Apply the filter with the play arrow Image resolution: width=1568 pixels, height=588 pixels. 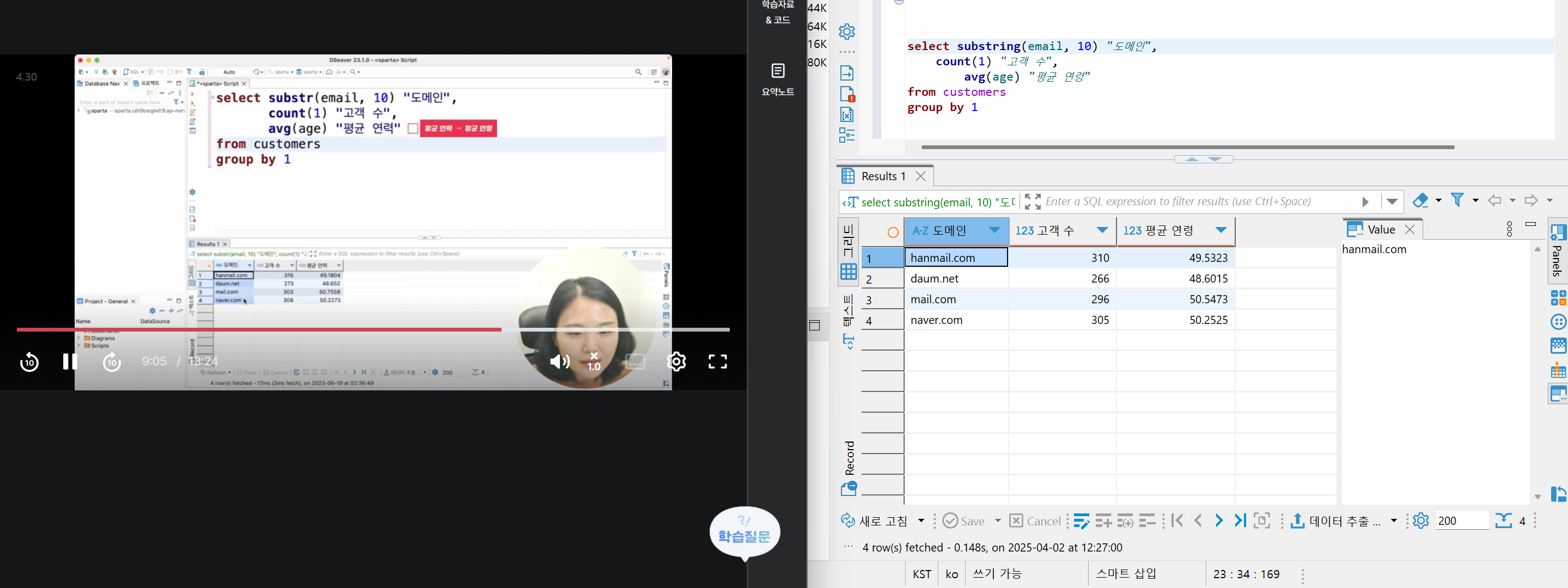(1365, 201)
